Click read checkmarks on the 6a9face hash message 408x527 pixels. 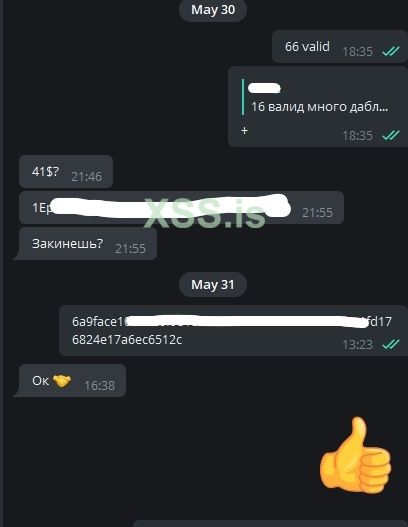(x=391, y=344)
